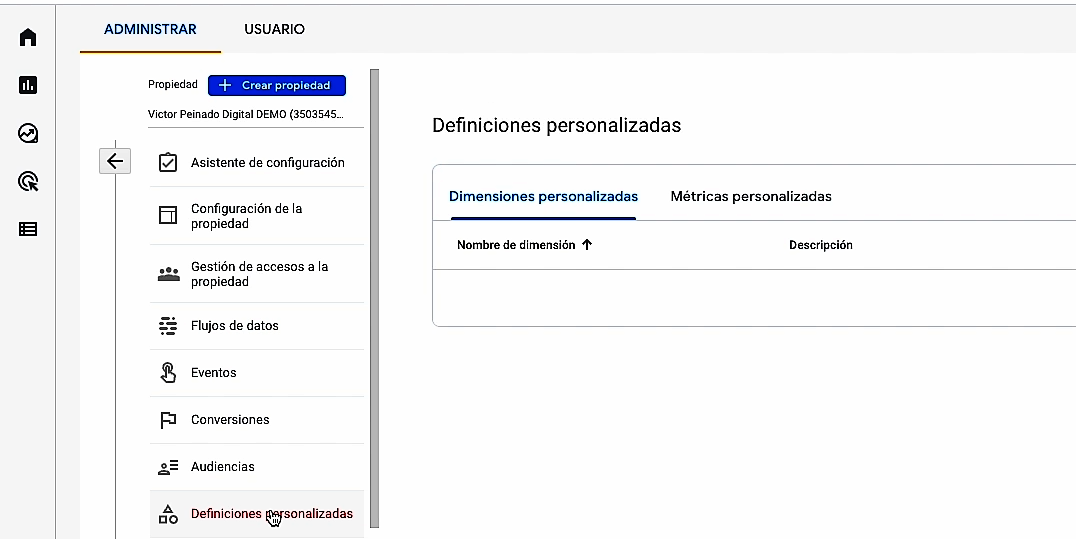Viewport: 1076px width, 539px height.
Task: Click the Conversiones flag icon
Action: point(168,420)
